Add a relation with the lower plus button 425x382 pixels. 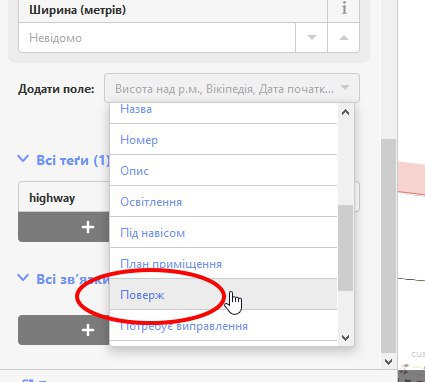click(x=64, y=330)
